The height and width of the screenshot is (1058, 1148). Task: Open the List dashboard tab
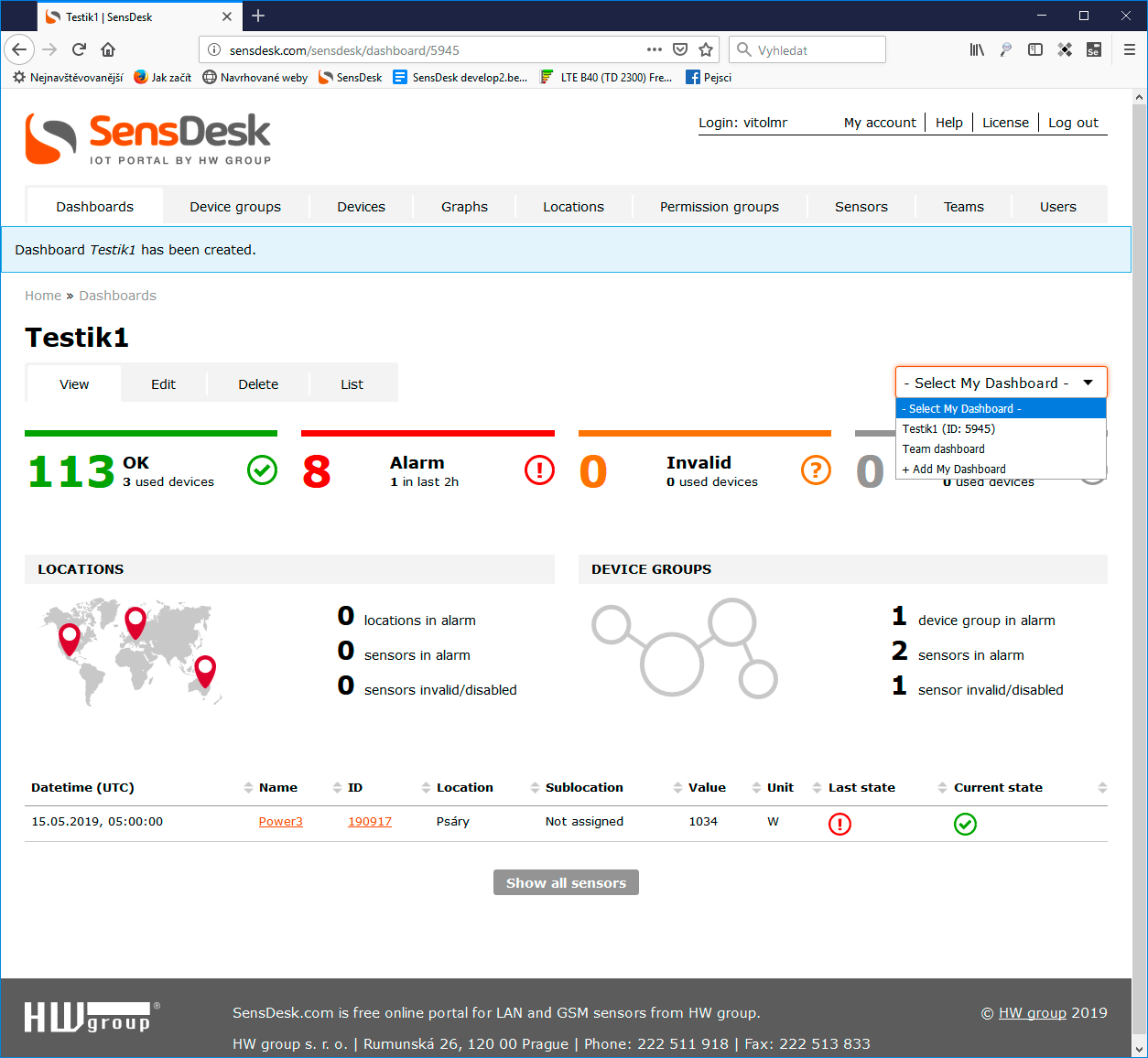352,384
